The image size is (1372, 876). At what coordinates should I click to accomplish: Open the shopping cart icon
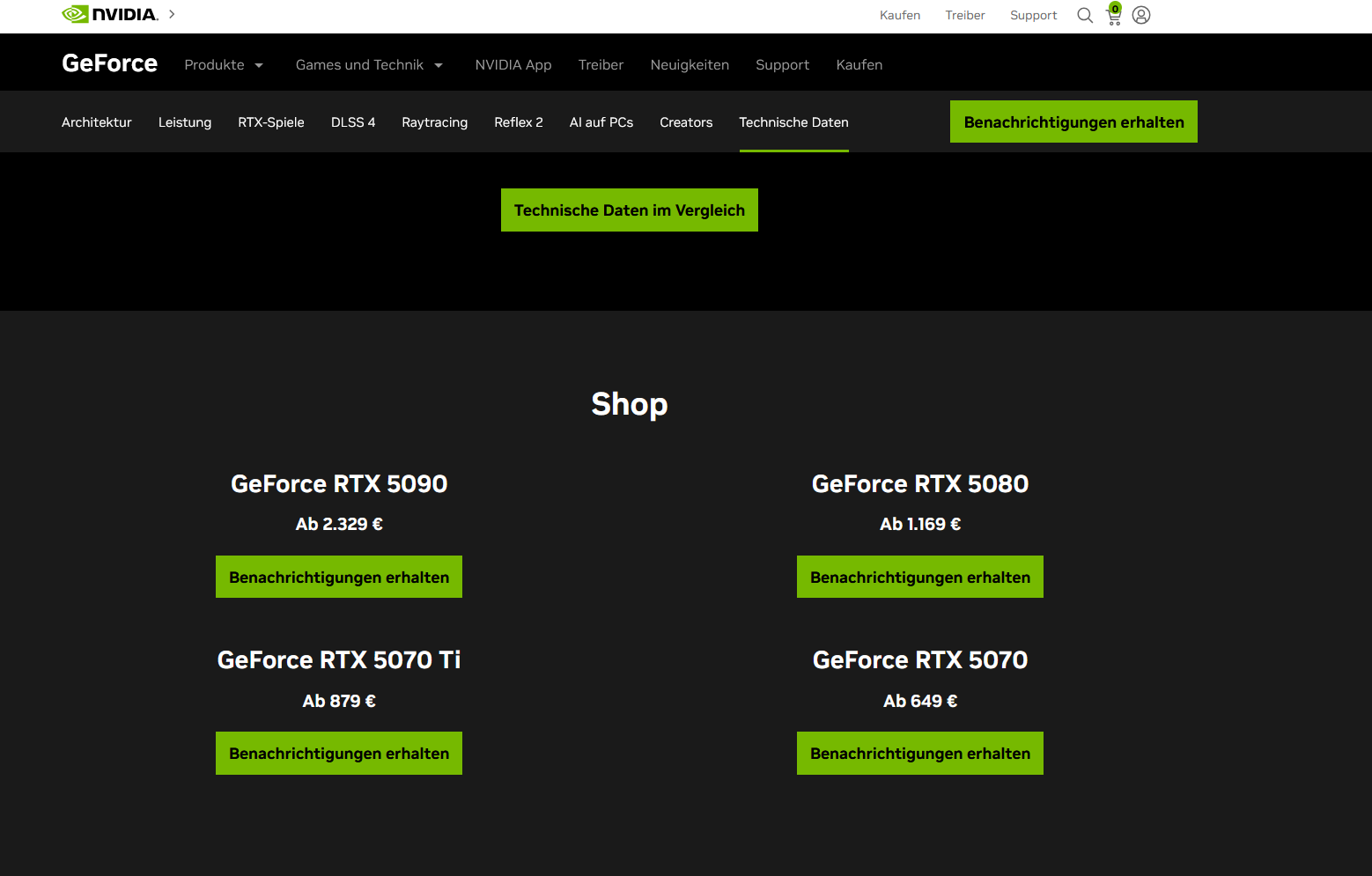pyautogui.click(x=1114, y=14)
